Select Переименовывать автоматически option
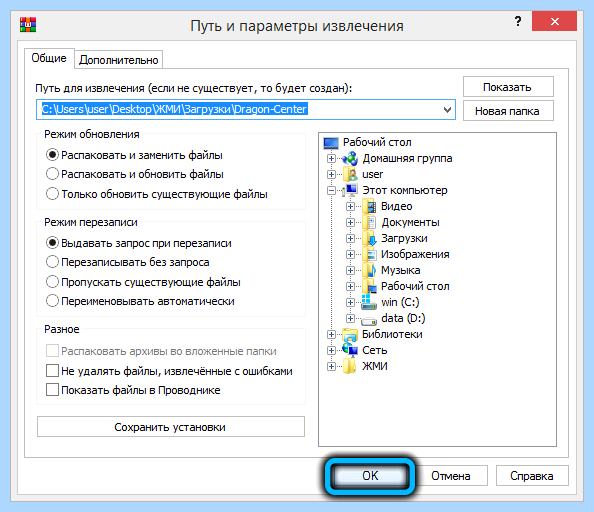This screenshot has width=594, height=512. [52, 301]
